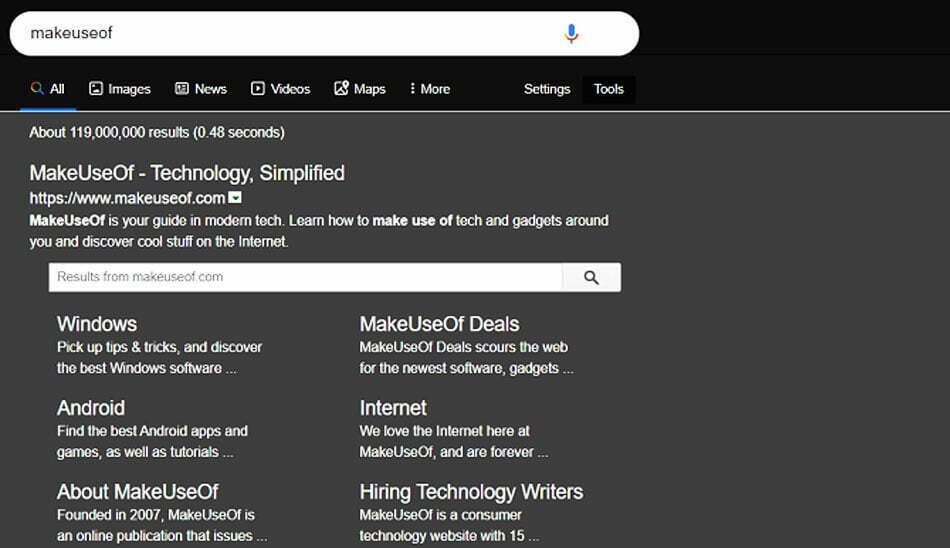Click the text 'Find the best Android apps and'

pos(152,431)
